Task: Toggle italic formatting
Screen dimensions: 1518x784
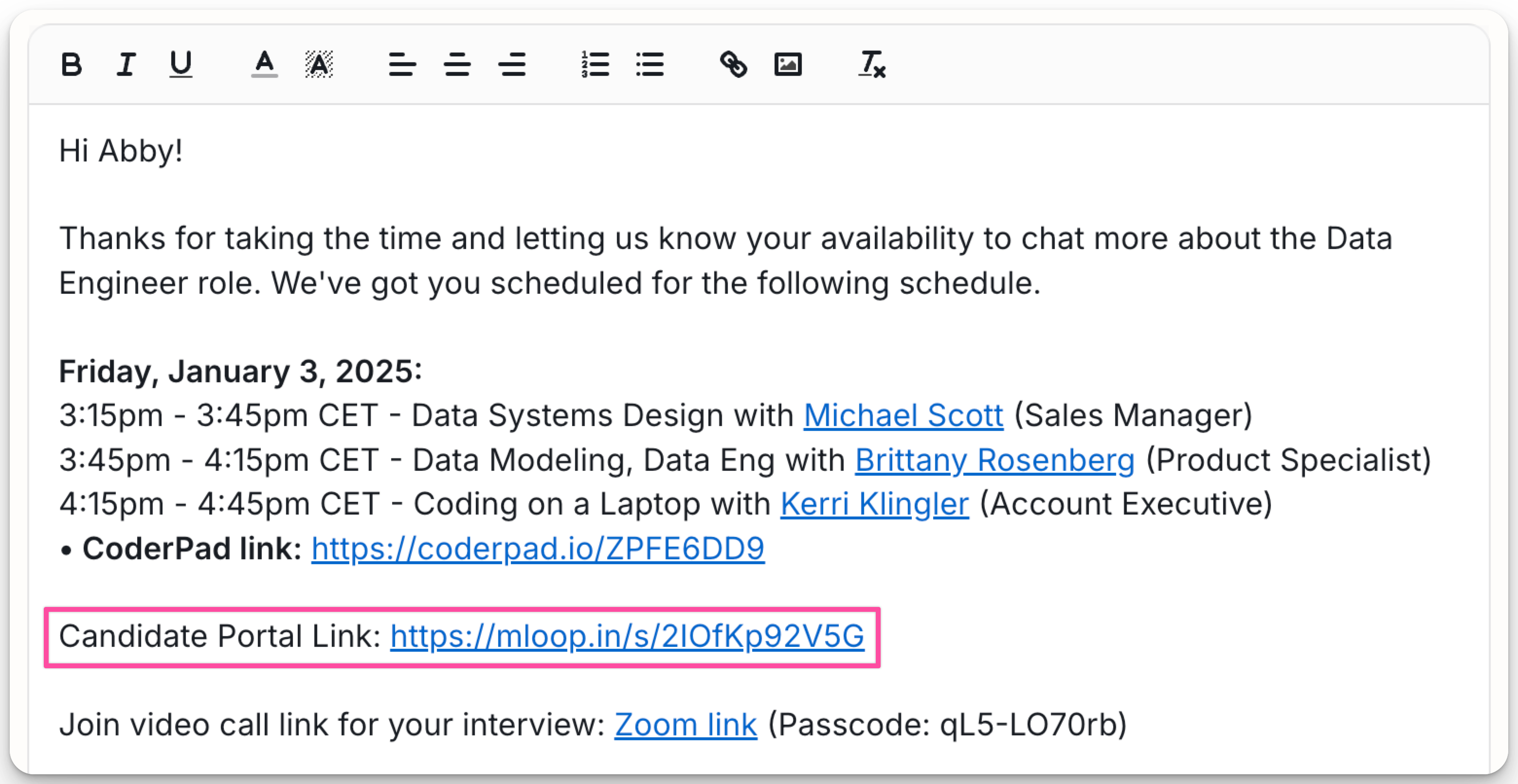Action: 126,64
